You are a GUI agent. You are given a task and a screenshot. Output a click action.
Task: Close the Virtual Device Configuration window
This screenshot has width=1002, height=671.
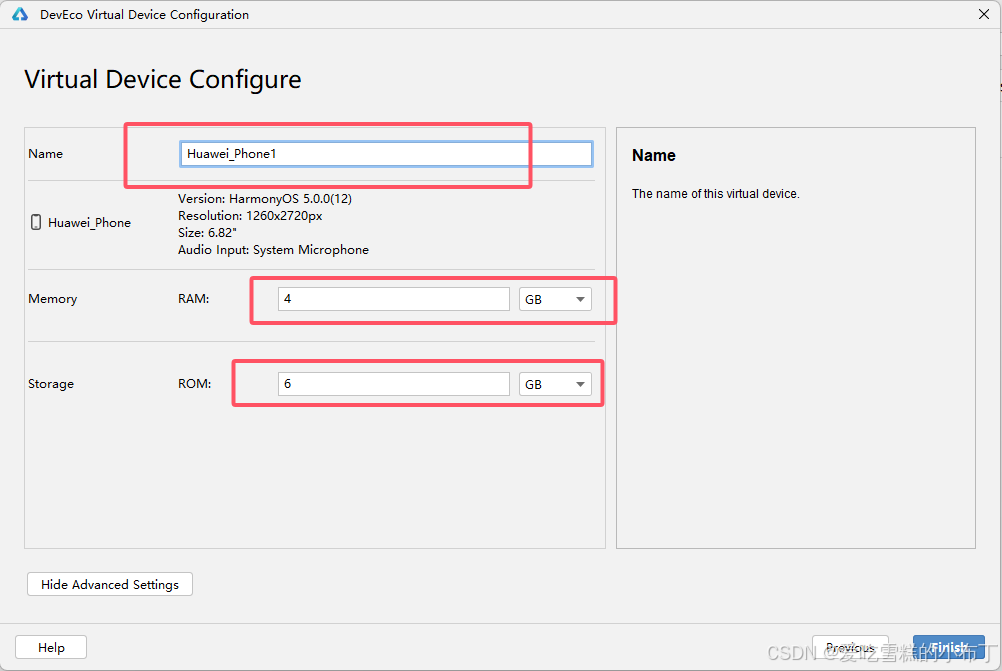(x=983, y=14)
